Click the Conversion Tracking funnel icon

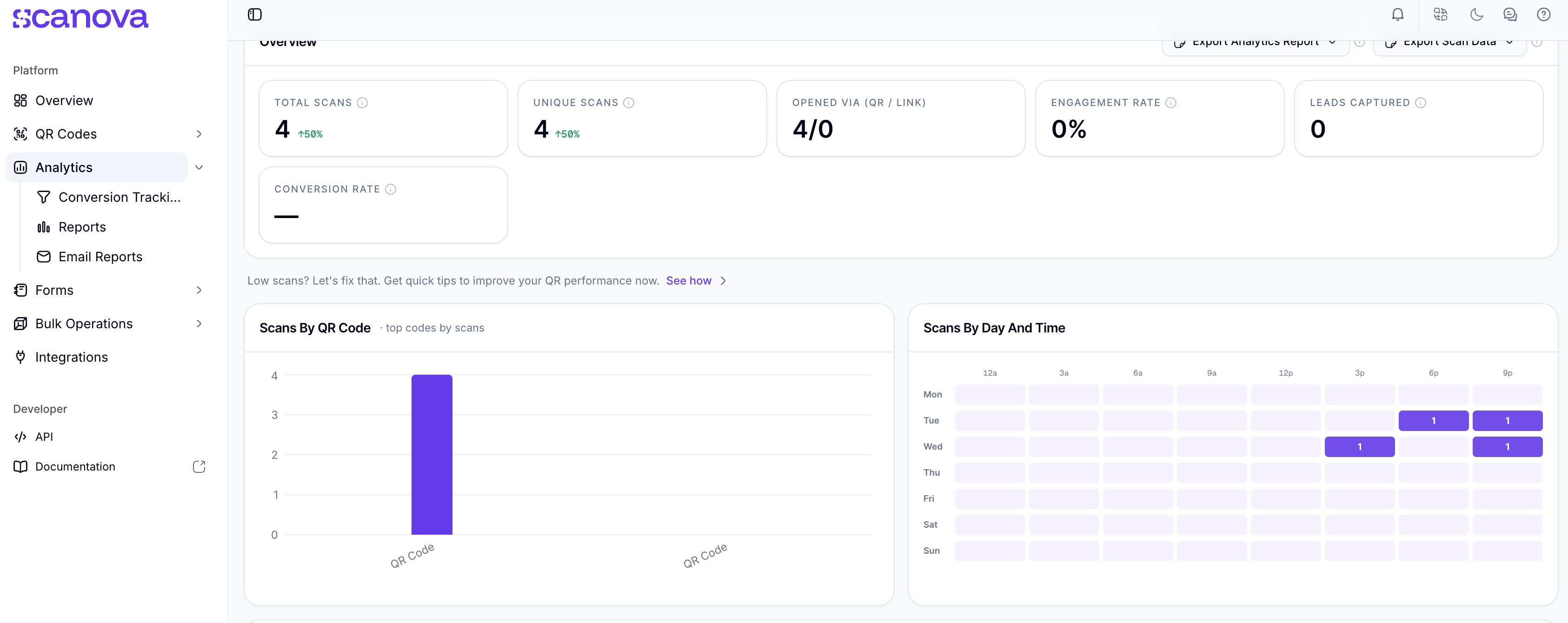pos(43,197)
